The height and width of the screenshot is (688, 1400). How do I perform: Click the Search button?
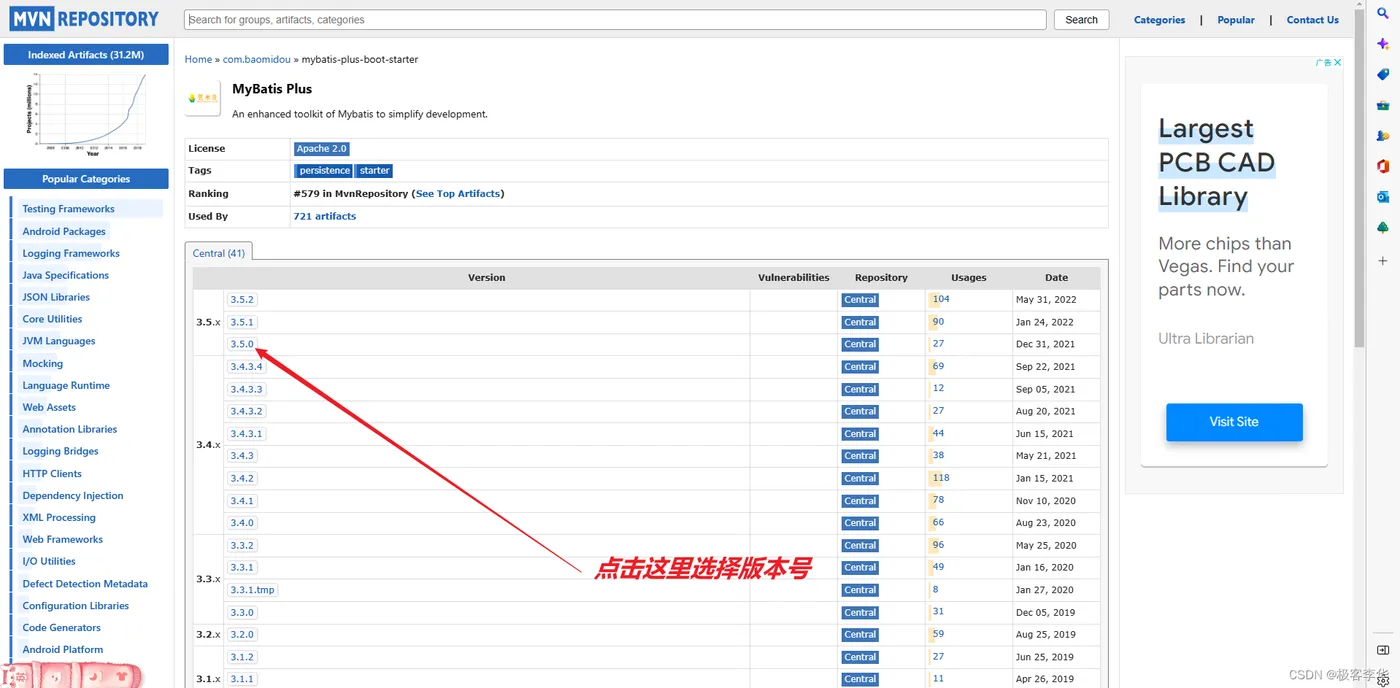click(1081, 20)
